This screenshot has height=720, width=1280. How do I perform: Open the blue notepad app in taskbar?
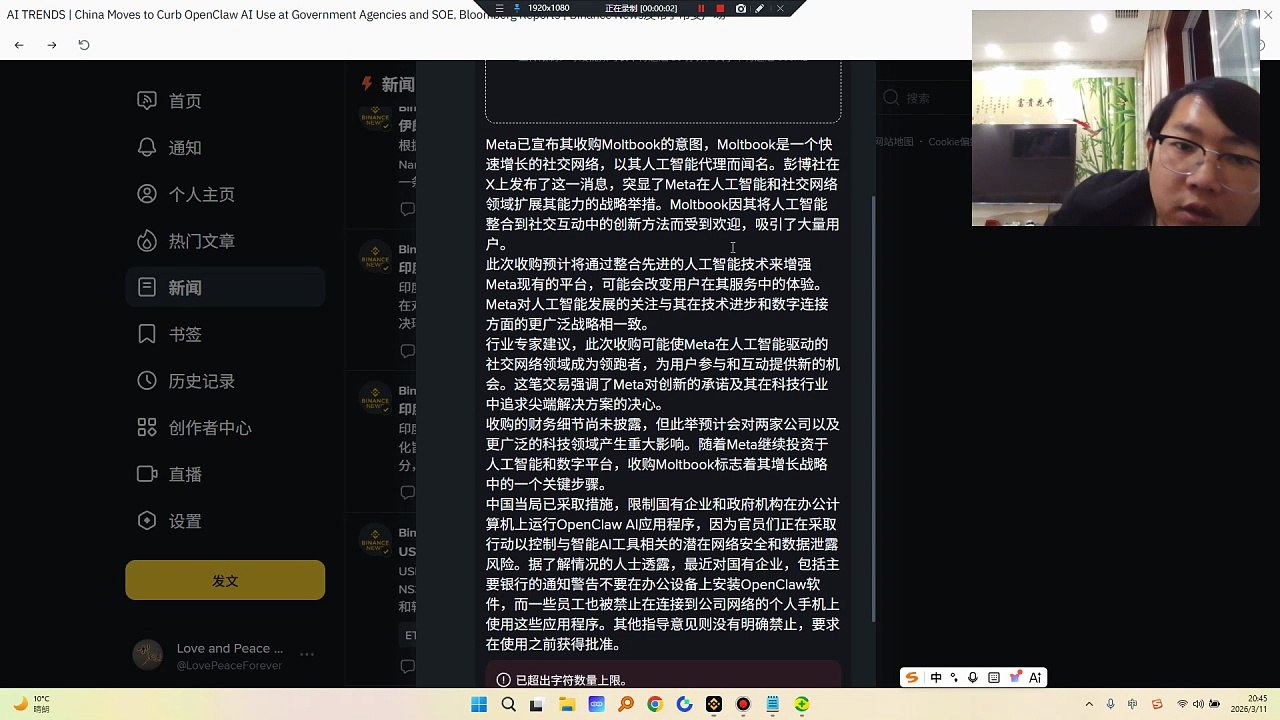tap(773, 704)
